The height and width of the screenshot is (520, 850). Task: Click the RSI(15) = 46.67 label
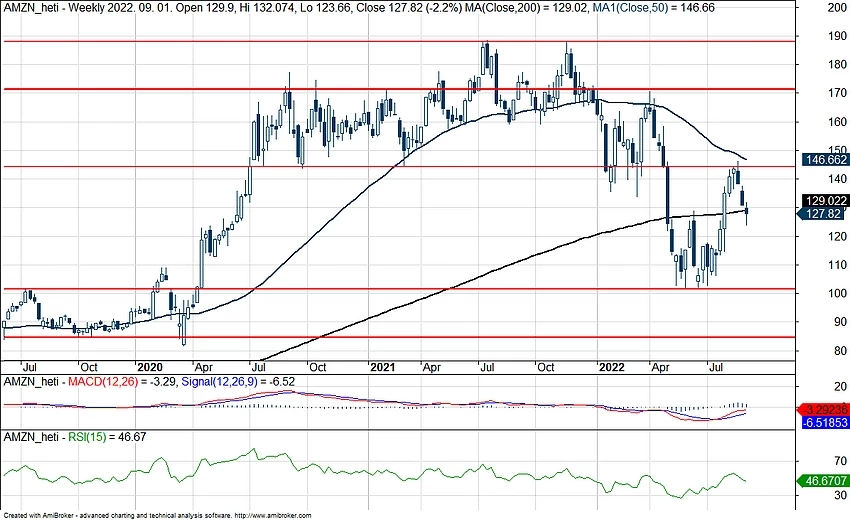point(107,436)
